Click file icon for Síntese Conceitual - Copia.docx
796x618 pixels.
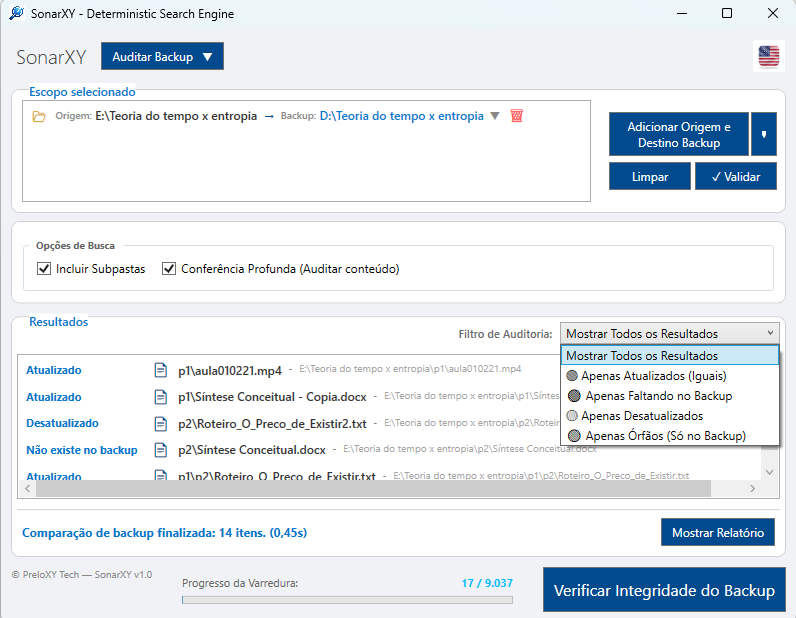160,397
